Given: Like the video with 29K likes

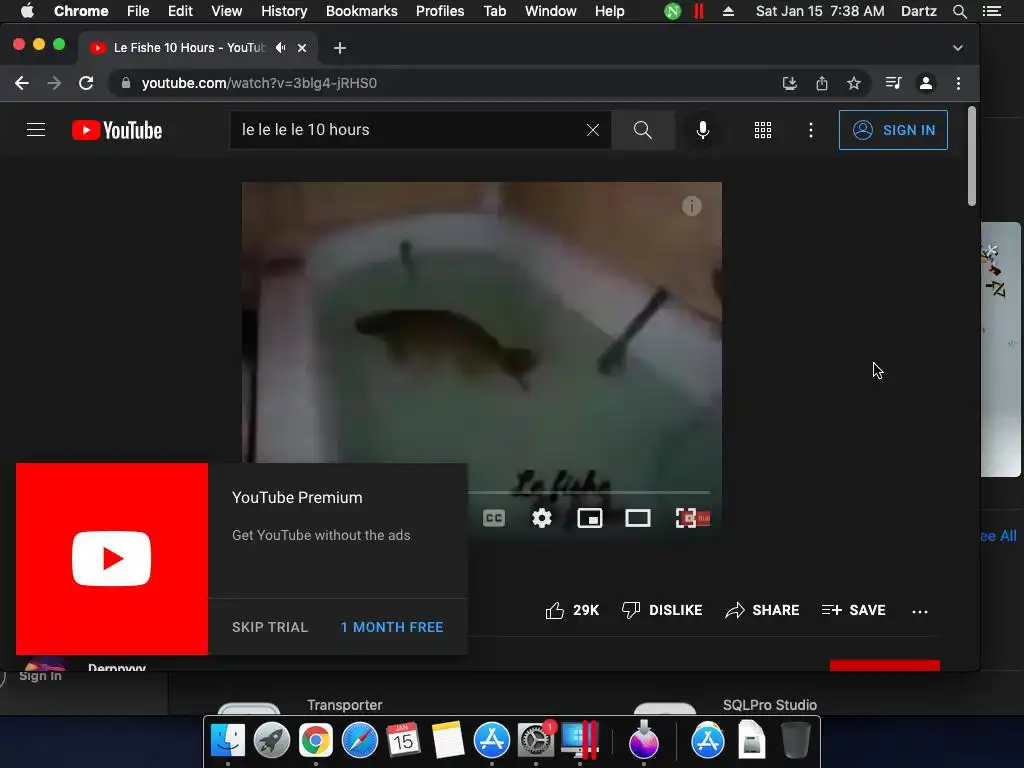Looking at the screenshot, I should [572, 611].
